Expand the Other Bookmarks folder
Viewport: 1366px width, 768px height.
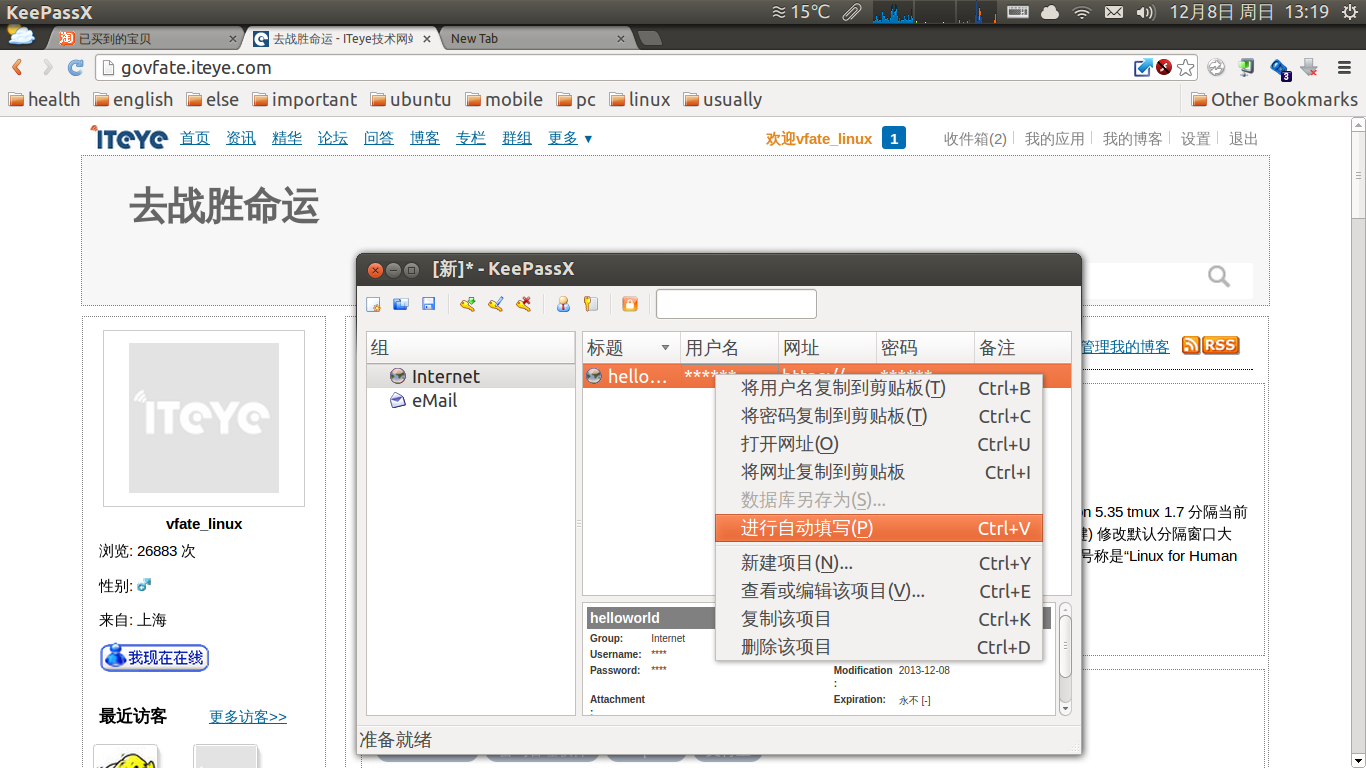pyautogui.click(x=1274, y=99)
